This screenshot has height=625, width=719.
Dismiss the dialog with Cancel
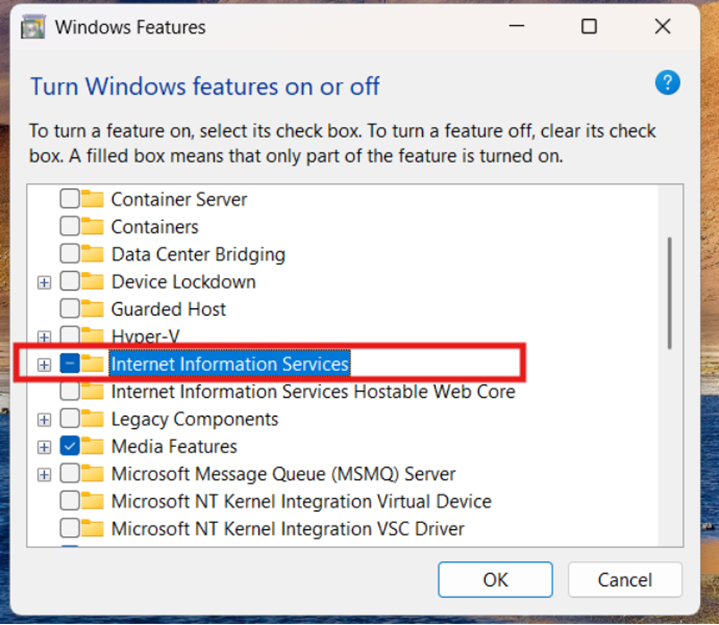point(625,580)
